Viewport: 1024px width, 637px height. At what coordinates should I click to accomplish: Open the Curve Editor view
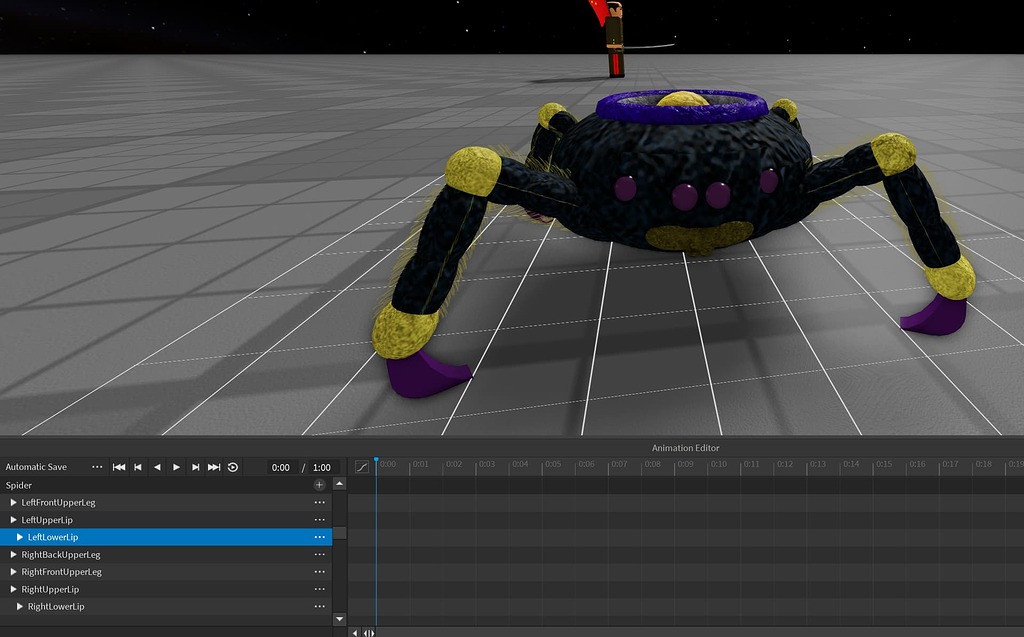(x=362, y=467)
